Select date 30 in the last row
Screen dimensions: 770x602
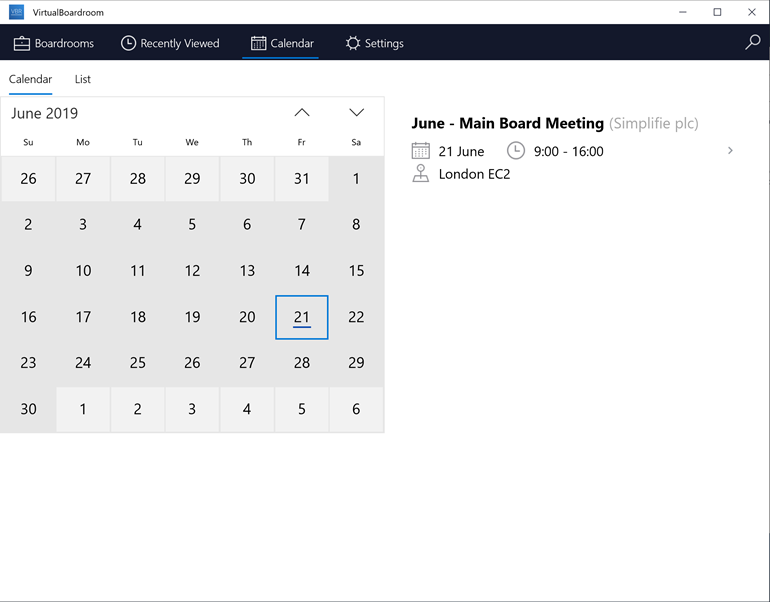pos(28,409)
